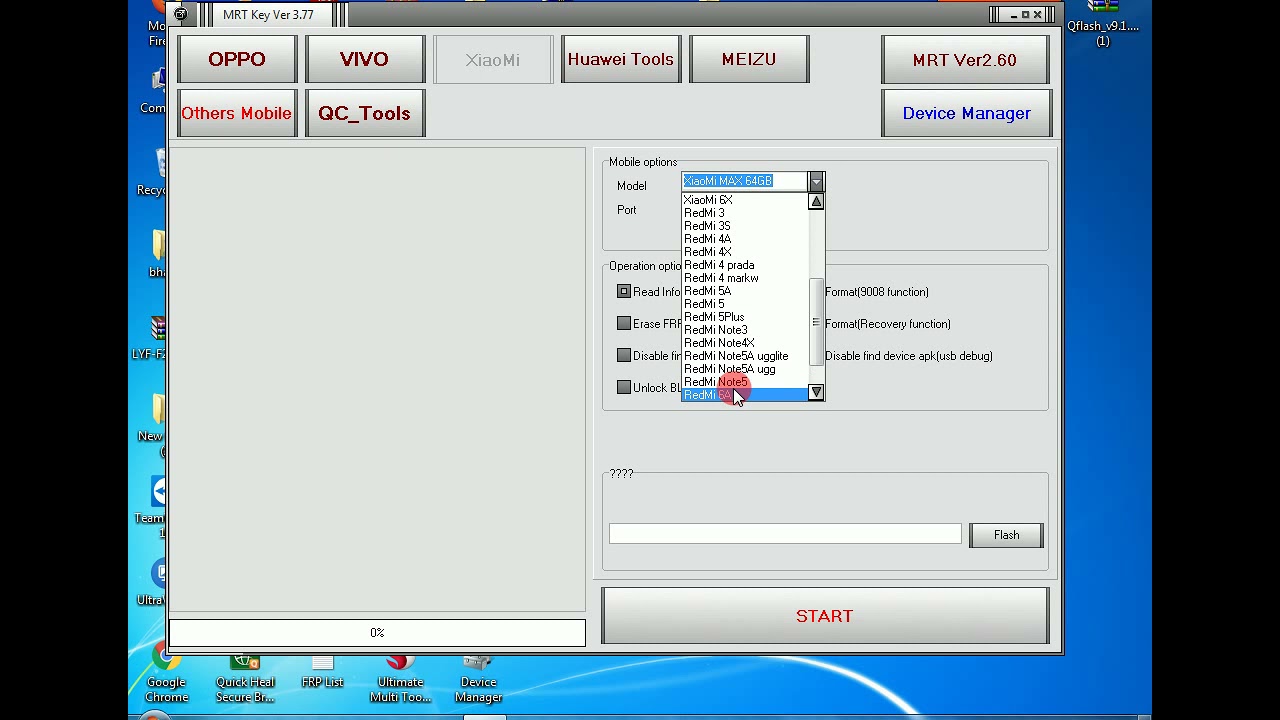The height and width of the screenshot is (720, 1280).
Task: Switch to the MEIZU tab
Action: (x=748, y=60)
